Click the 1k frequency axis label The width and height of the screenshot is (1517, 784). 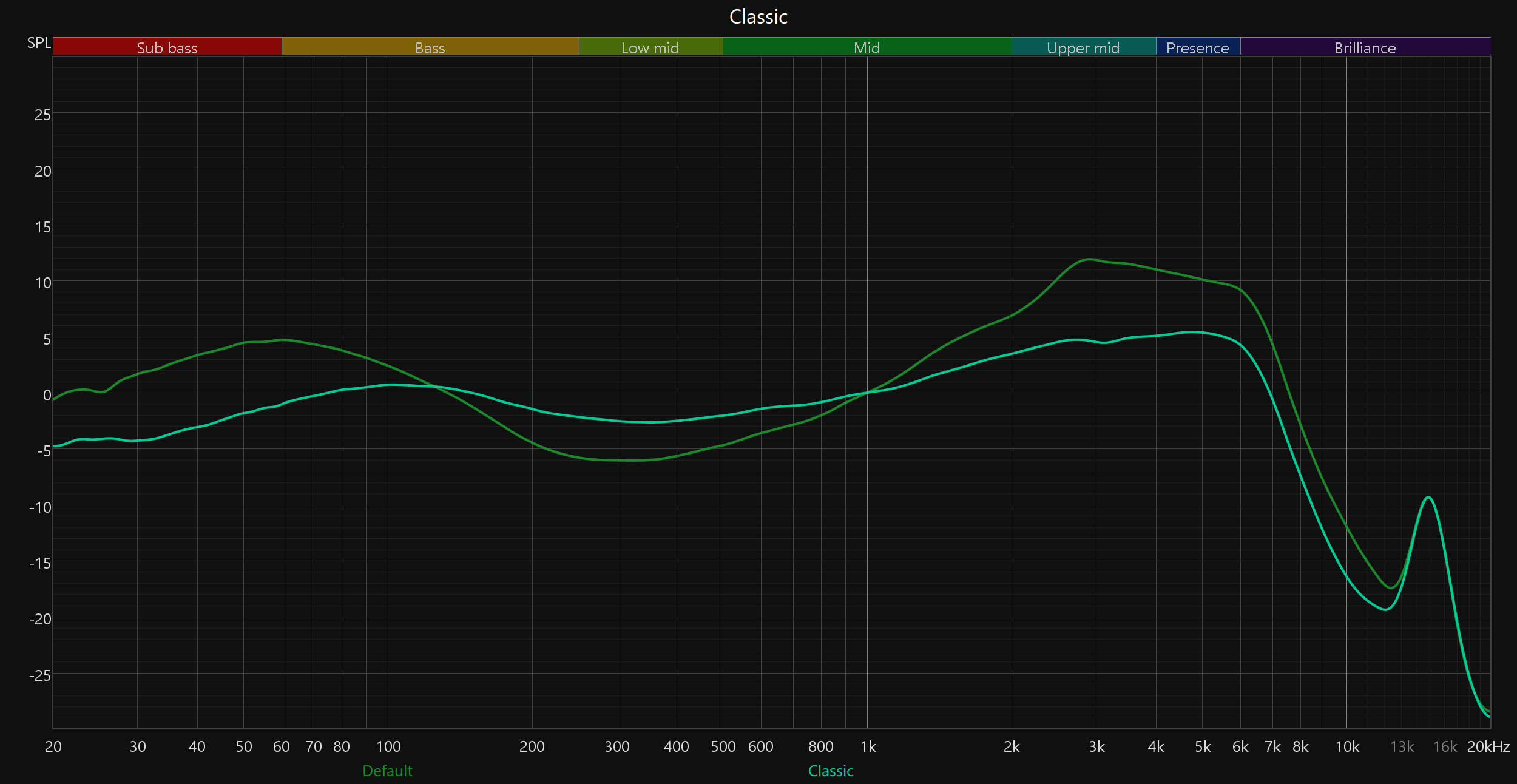pos(868,746)
